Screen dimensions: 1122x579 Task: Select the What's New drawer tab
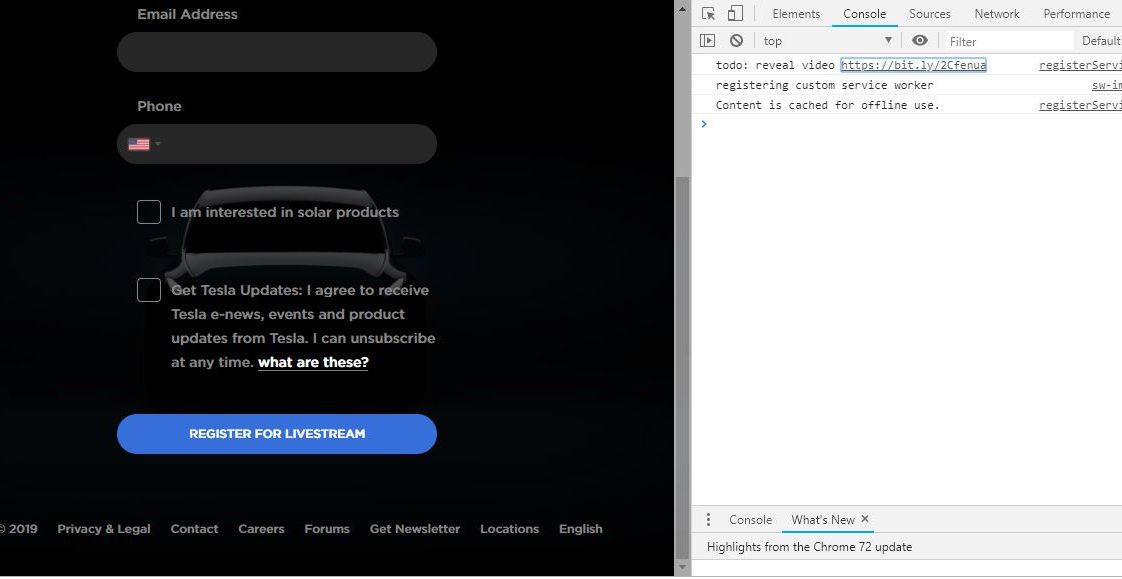pos(823,520)
